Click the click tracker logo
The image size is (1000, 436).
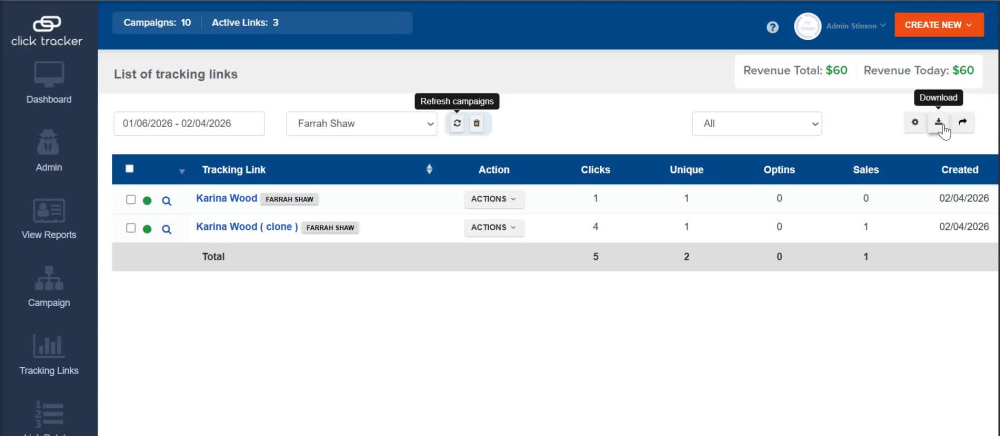(x=47, y=30)
